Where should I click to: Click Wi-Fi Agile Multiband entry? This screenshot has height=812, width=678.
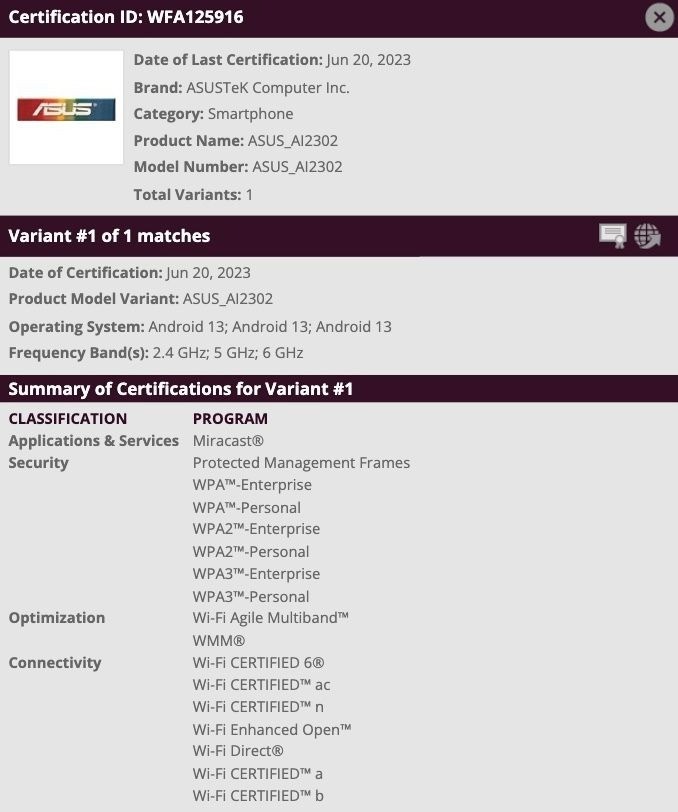tap(270, 617)
